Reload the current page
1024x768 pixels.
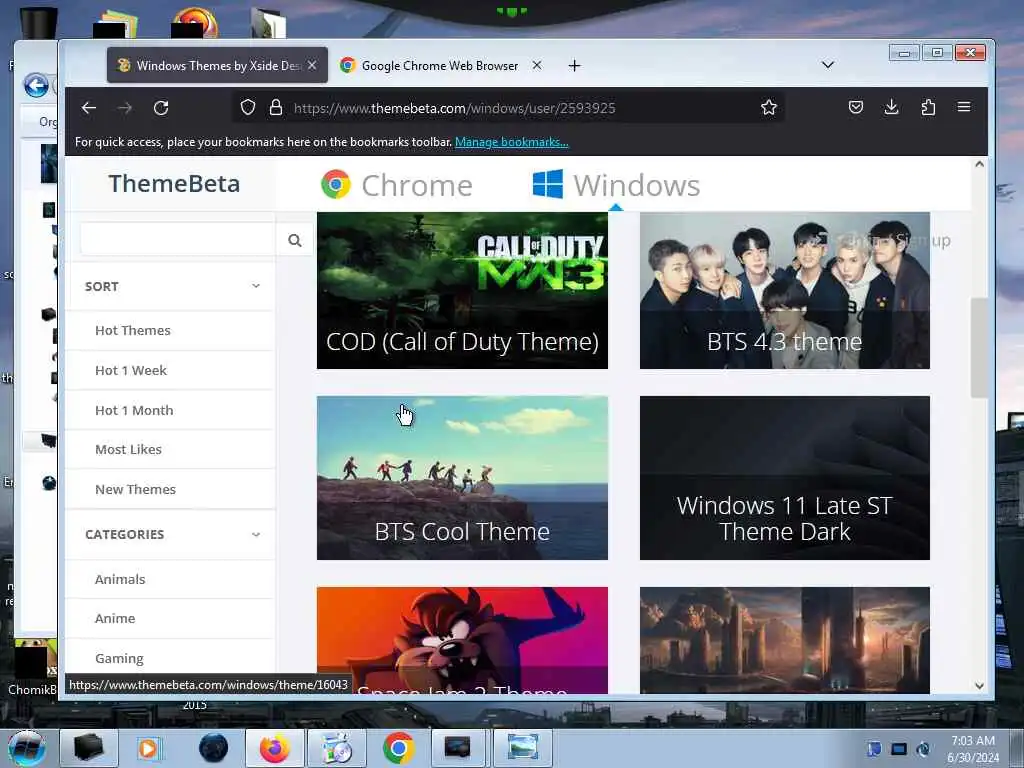coord(161,108)
